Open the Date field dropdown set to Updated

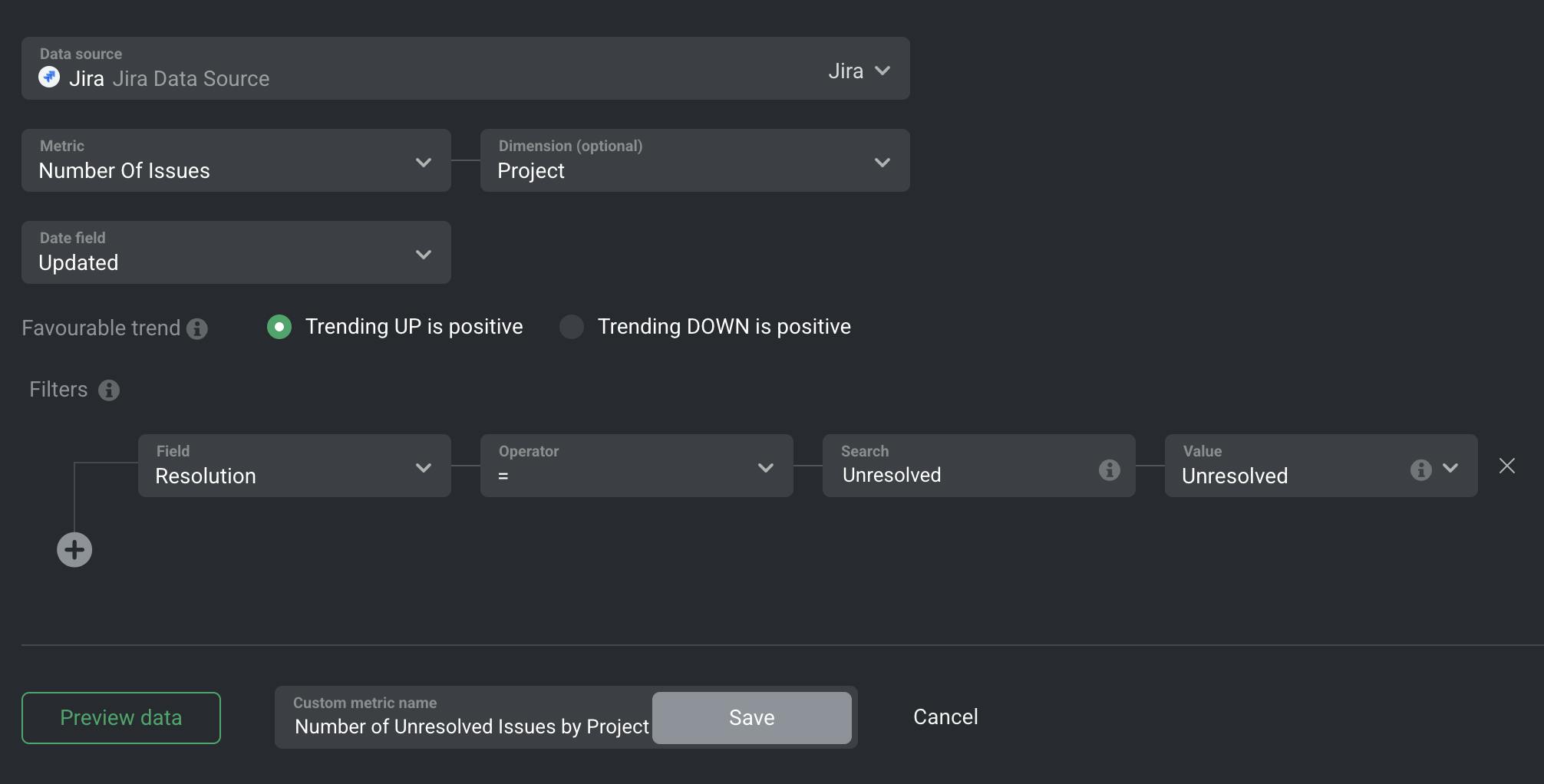[x=423, y=255]
